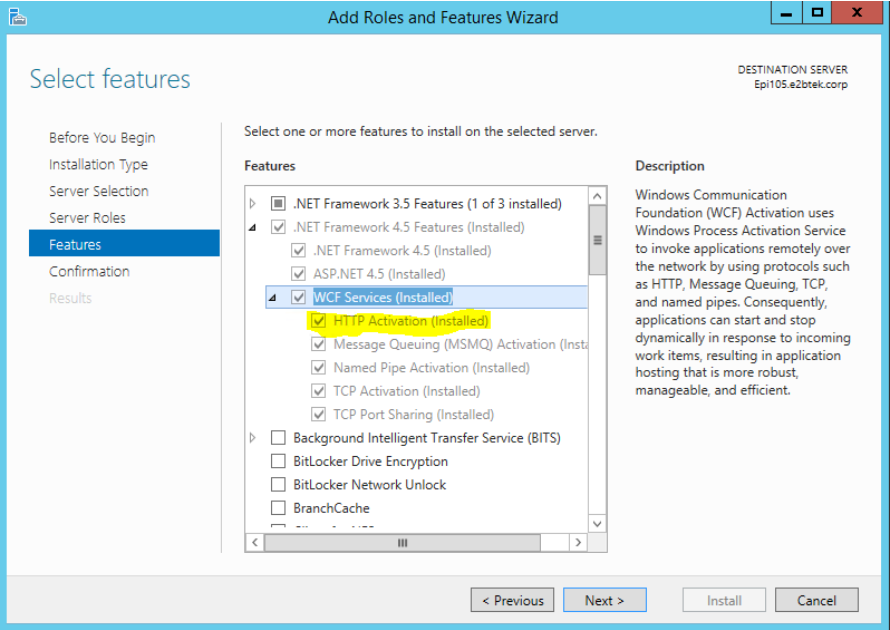Jump to Installation Type page
This screenshot has height=630, width=890.
[98, 165]
